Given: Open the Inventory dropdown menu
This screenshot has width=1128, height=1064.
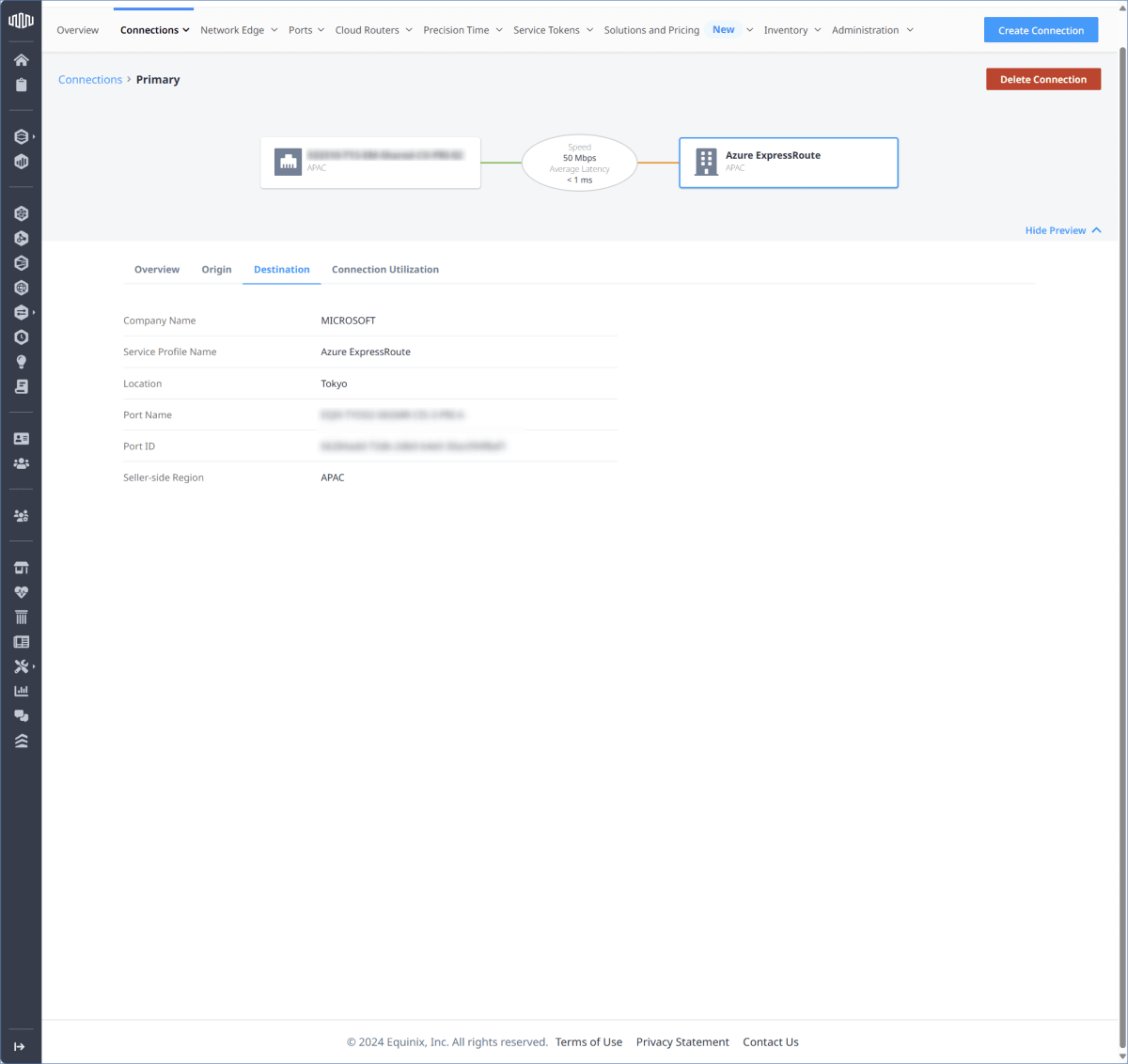Looking at the screenshot, I should pos(791,30).
